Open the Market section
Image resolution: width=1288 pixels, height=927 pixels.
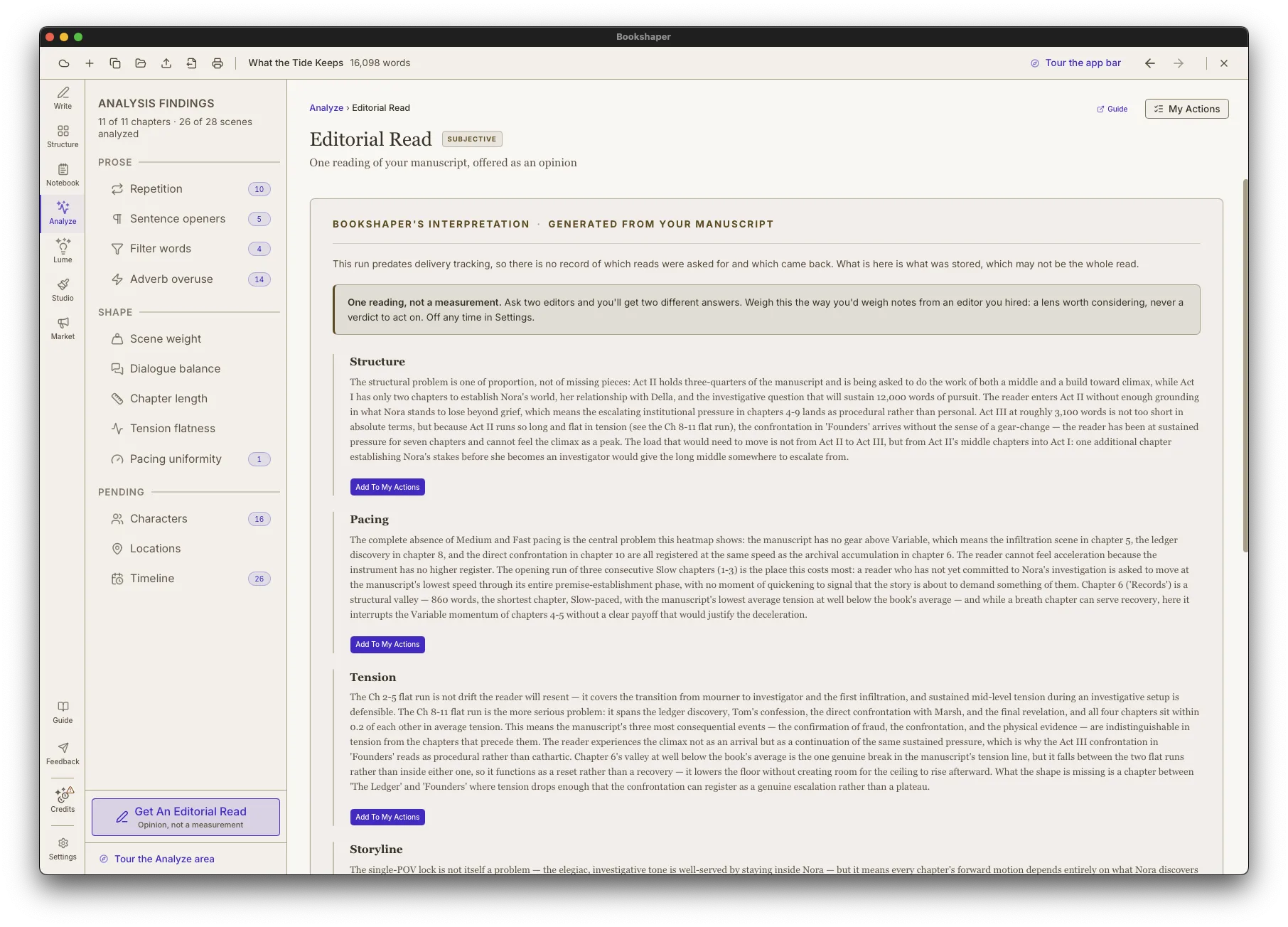63,328
